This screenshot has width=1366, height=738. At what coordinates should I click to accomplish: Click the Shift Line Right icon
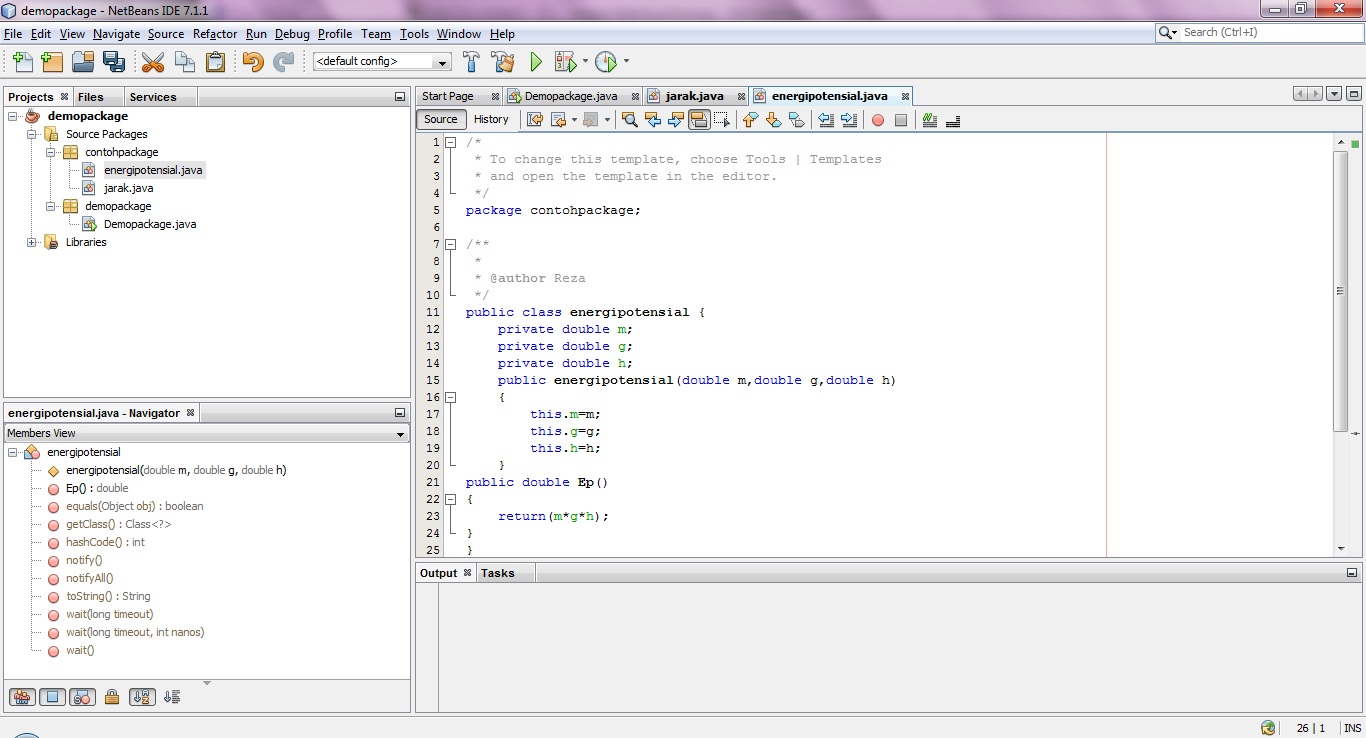point(849,120)
